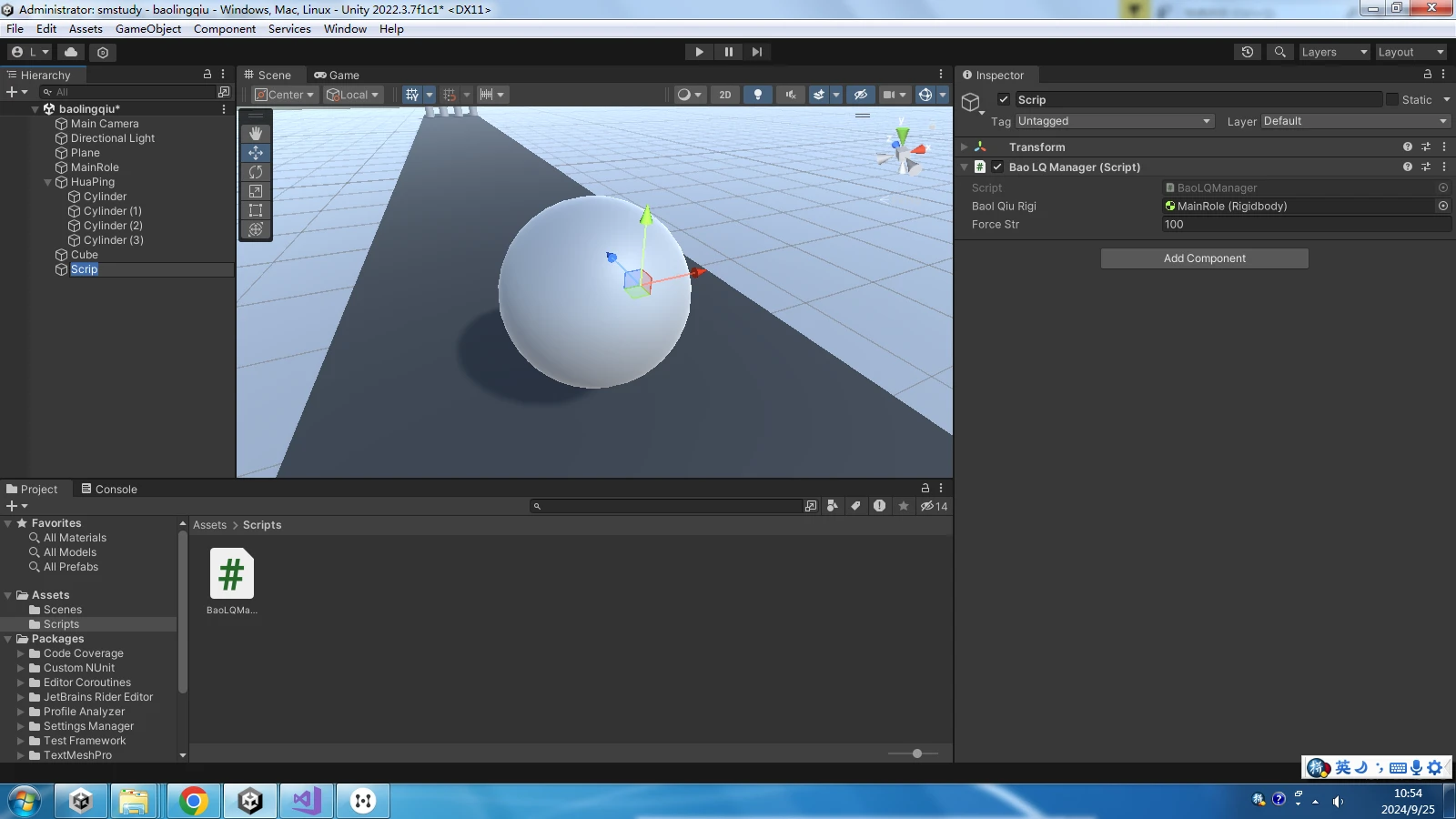The width and height of the screenshot is (1456, 819).
Task: Select the combined Transform tool
Action: click(x=256, y=229)
